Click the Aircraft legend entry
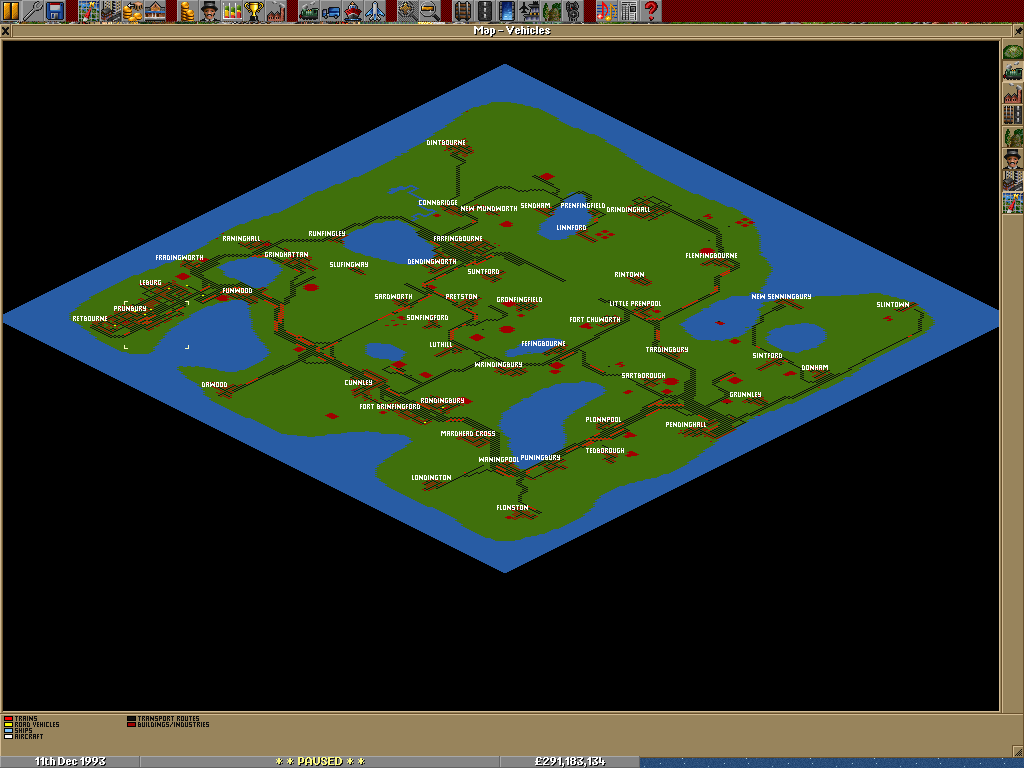Screen dimensions: 1024x768 tap(24, 736)
